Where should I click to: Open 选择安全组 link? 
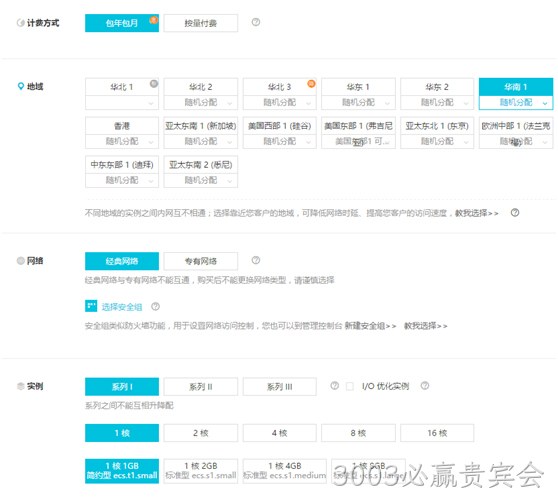click(122, 307)
